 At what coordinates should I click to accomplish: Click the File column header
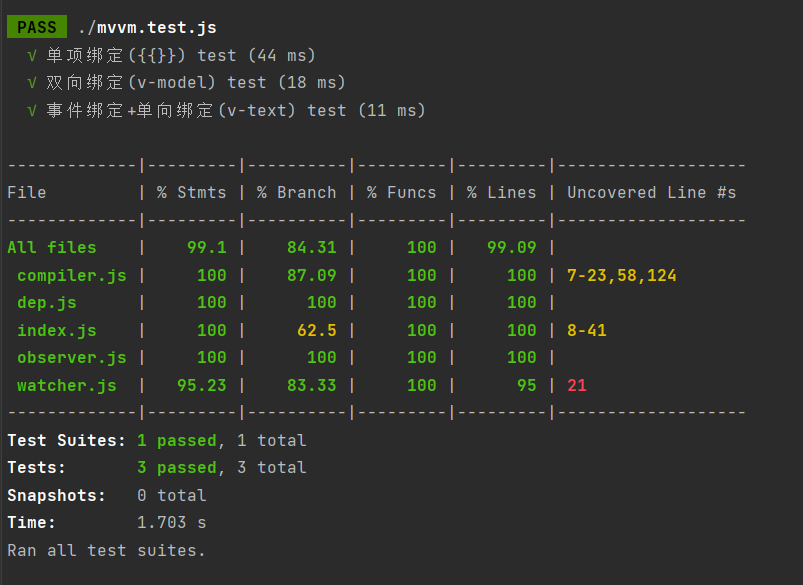point(27,193)
